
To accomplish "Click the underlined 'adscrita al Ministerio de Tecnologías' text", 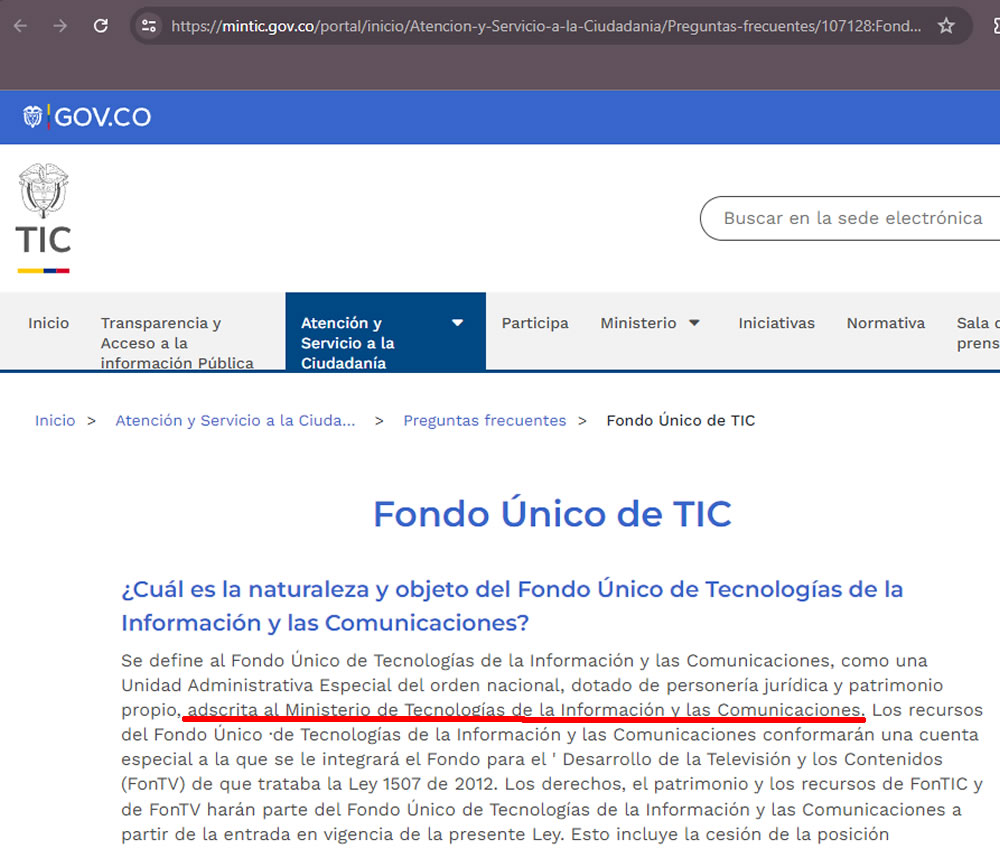I will click(x=526, y=710).
